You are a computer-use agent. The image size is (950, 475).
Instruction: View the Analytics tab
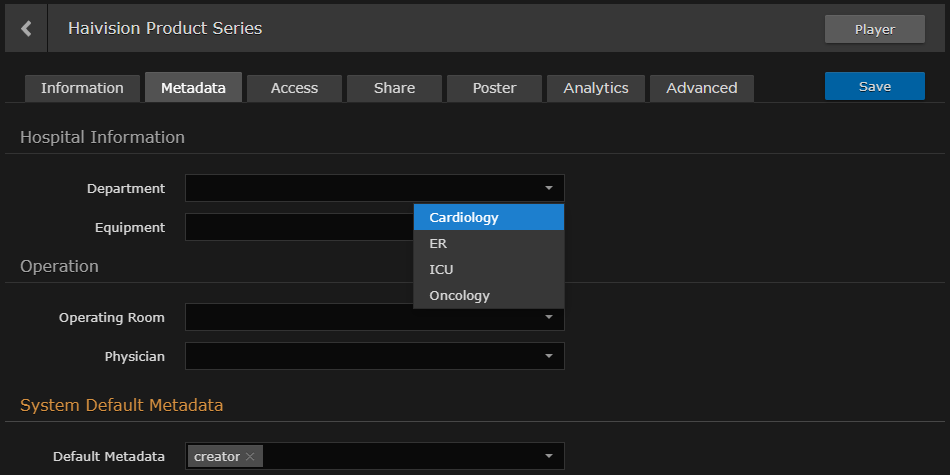pos(595,88)
